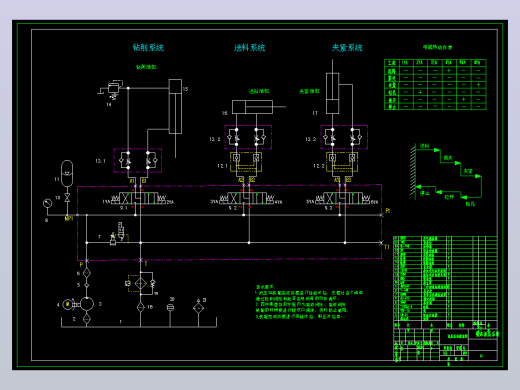The height and width of the screenshot is (390, 520).
Task: Select the vertical clamping cylinder labeled 17
Action: click(332, 93)
